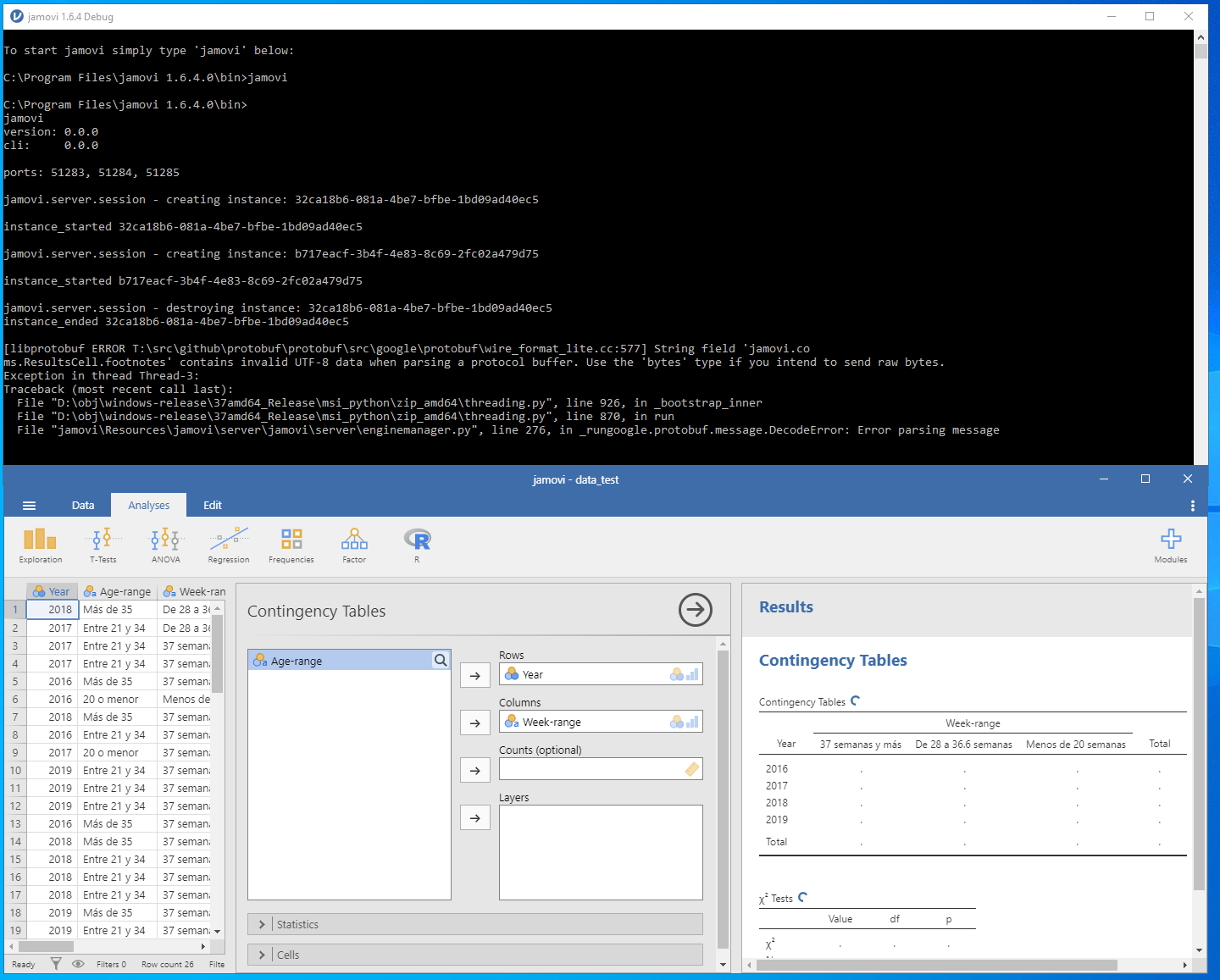This screenshot has width=1220, height=980.
Task: Click the circled arrow to close options panel
Action: [x=696, y=610]
